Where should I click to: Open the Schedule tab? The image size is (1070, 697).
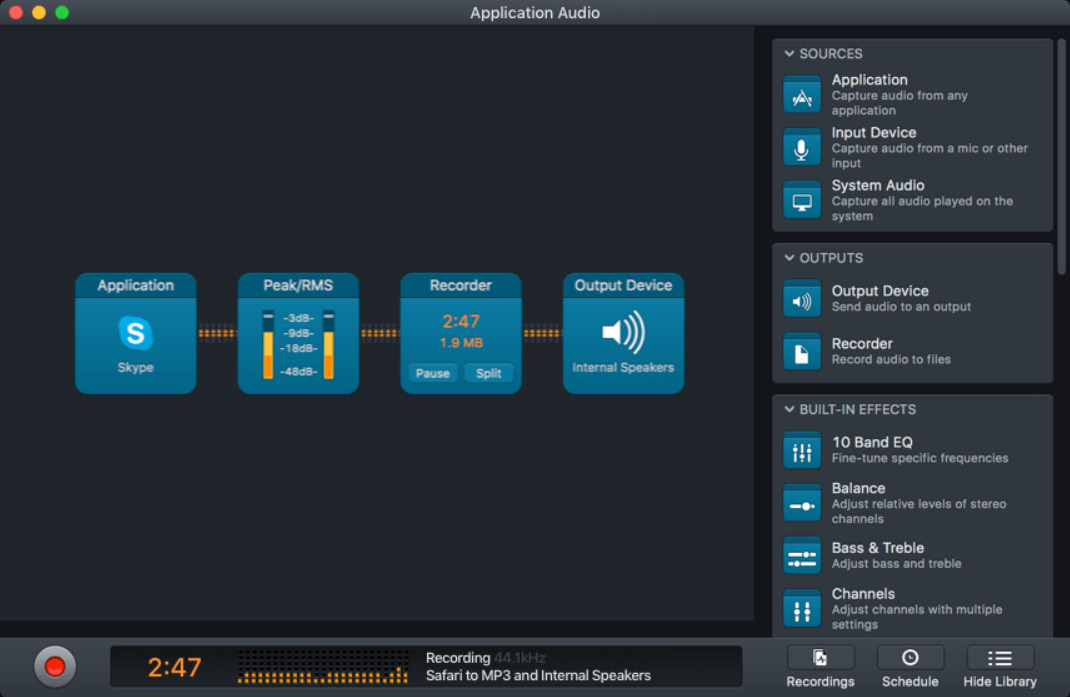click(x=910, y=667)
